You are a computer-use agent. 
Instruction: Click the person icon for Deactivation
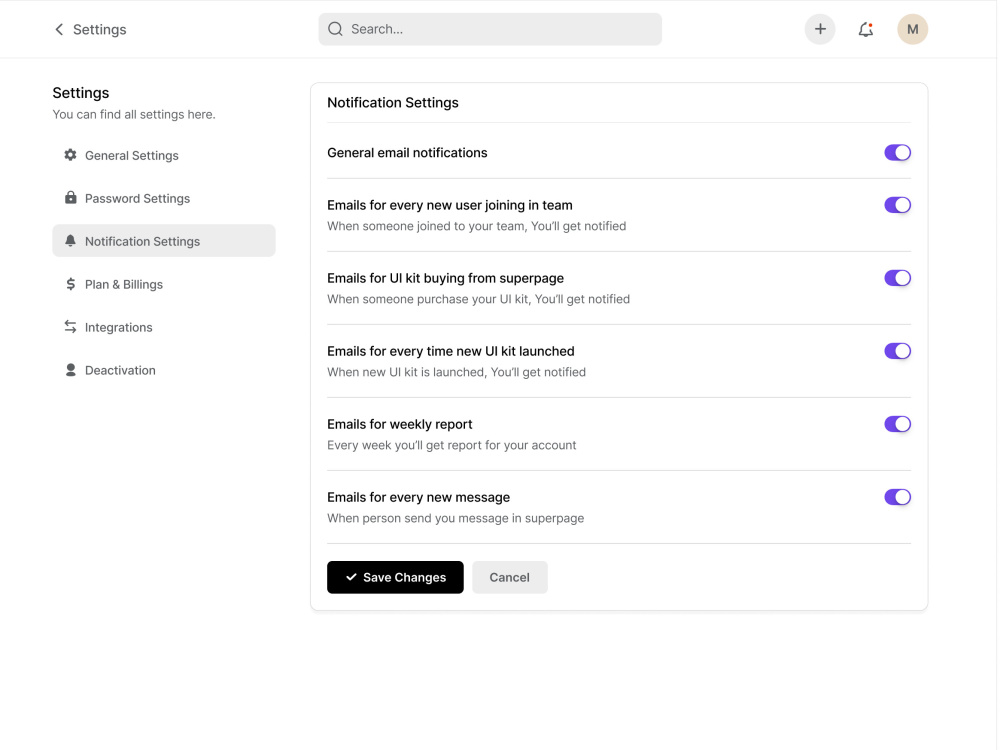70,370
